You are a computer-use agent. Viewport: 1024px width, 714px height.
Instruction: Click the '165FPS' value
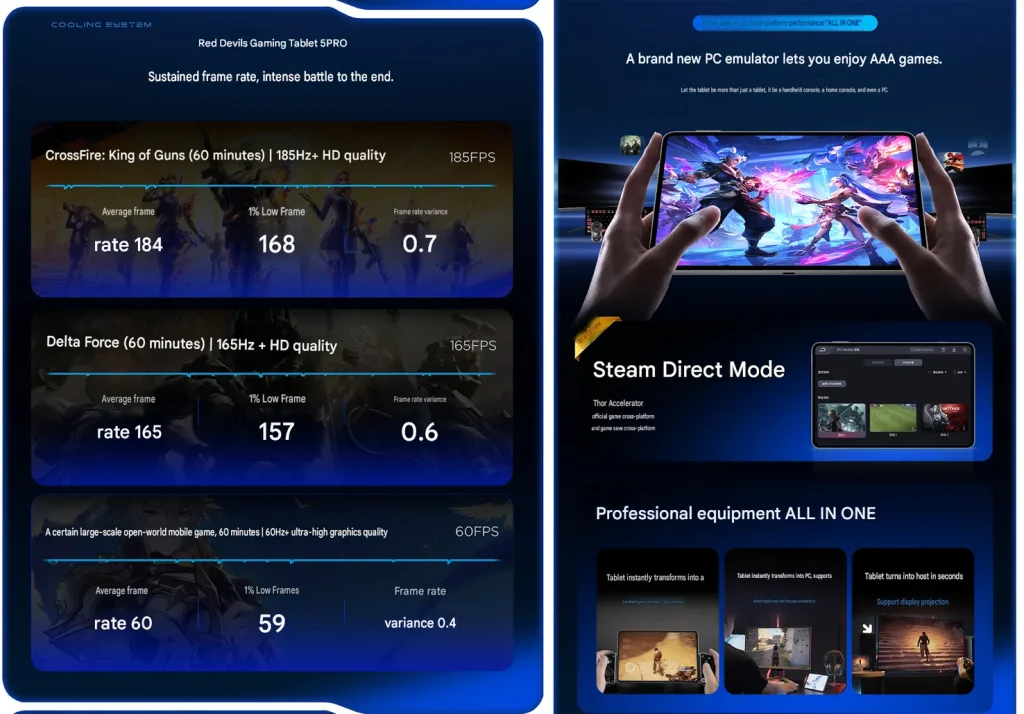(473, 346)
